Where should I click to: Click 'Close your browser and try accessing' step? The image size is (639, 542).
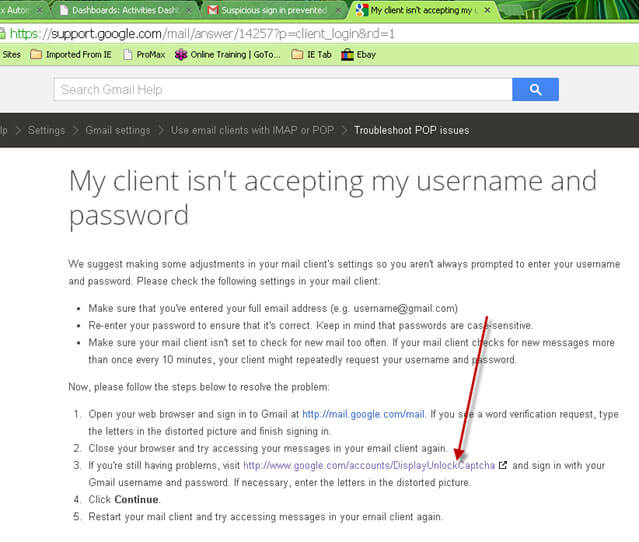268,448
